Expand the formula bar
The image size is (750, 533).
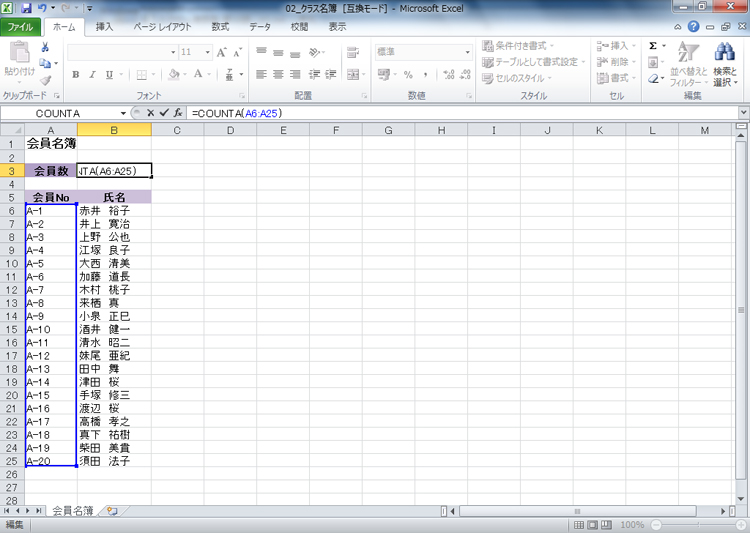click(x=743, y=113)
